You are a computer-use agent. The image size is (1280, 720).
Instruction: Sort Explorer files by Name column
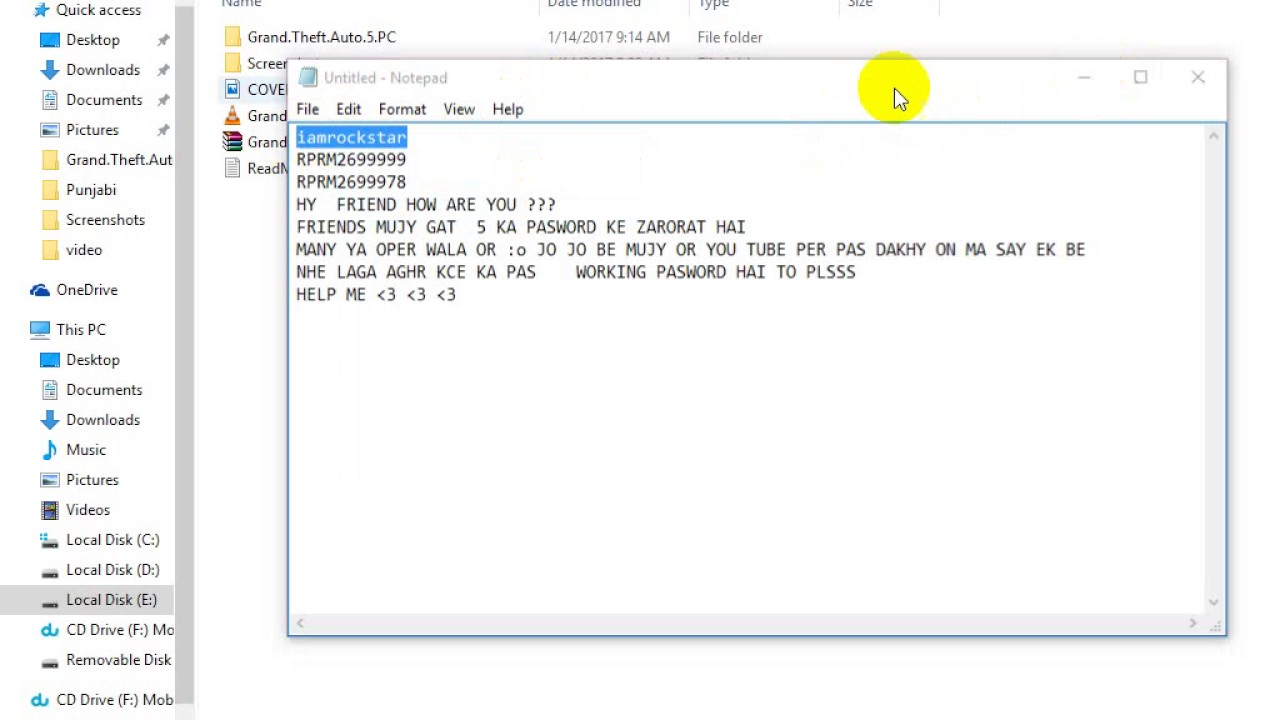[x=241, y=5]
